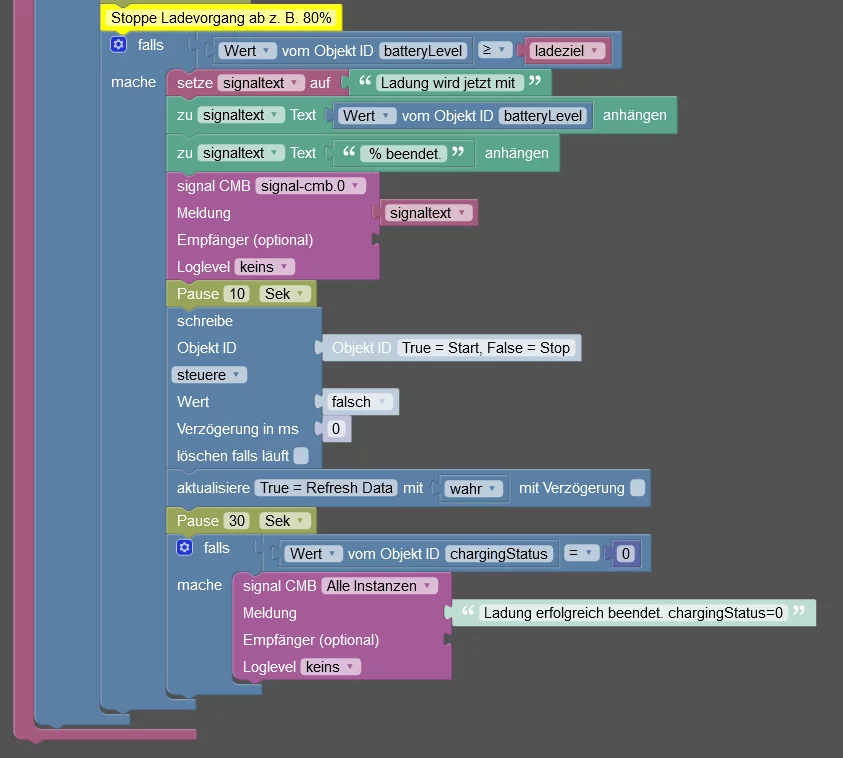
Task: Edit the '% beendet.' text field
Action: tap(403, 153)
